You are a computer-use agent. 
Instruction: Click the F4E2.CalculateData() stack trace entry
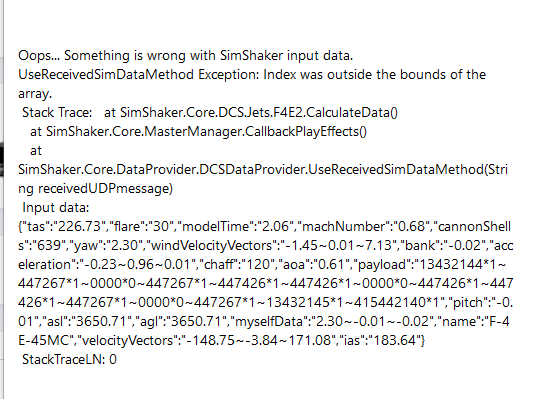pos(251,113)
